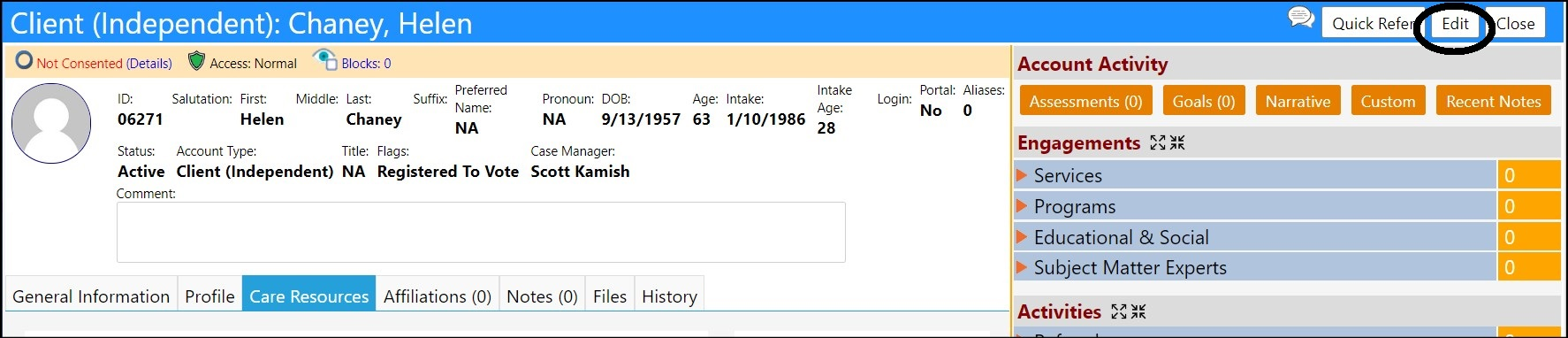Expand all Activities sections icon
The image size is (1568, 338).
point(1119,311)
